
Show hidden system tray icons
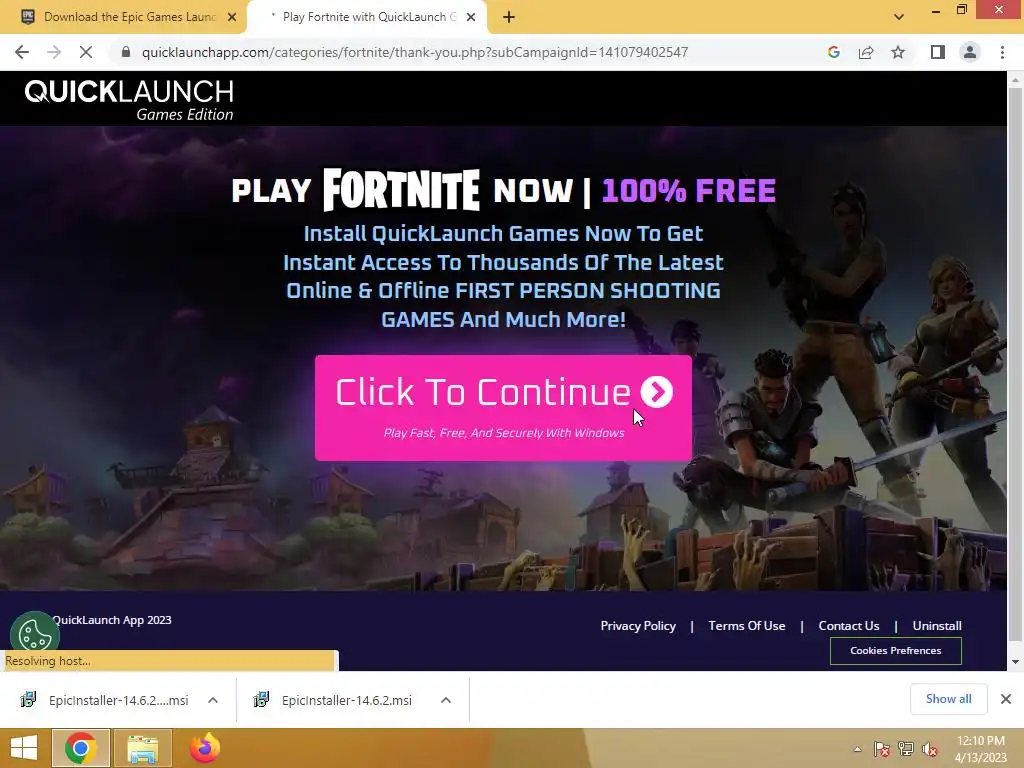click(857, 749)
